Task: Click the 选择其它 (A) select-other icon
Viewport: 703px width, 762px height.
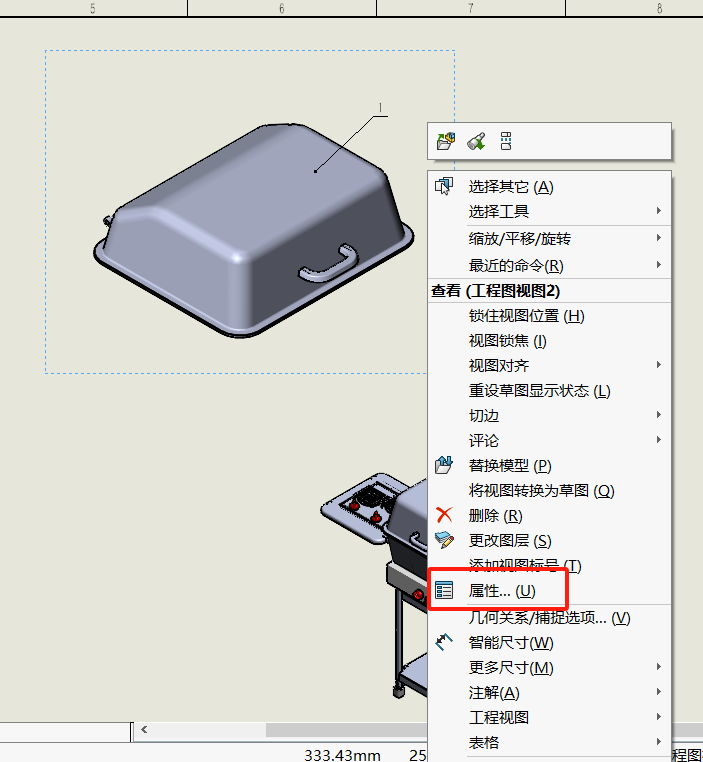Action: 444,186
